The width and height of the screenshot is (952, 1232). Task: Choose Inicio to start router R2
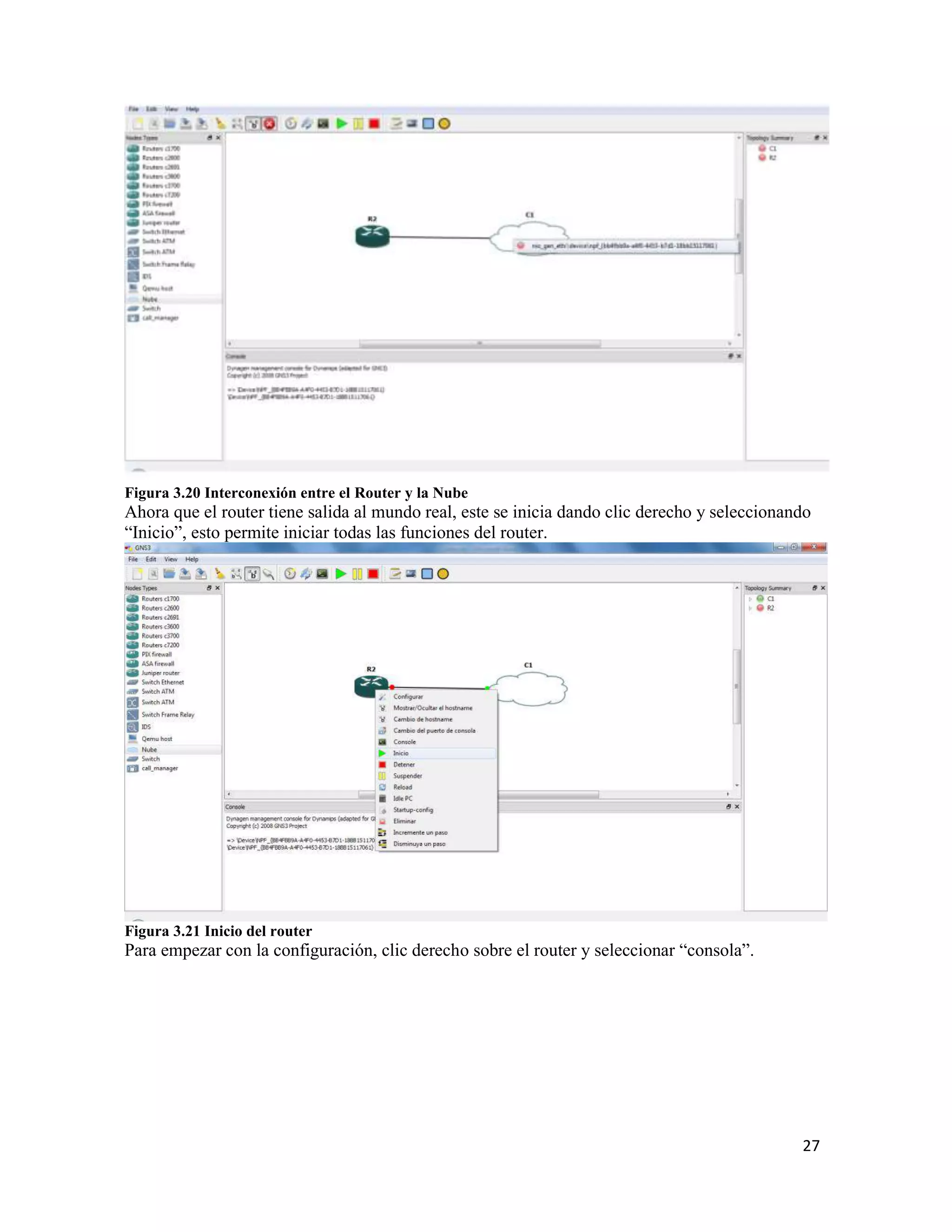coord(437,753)
